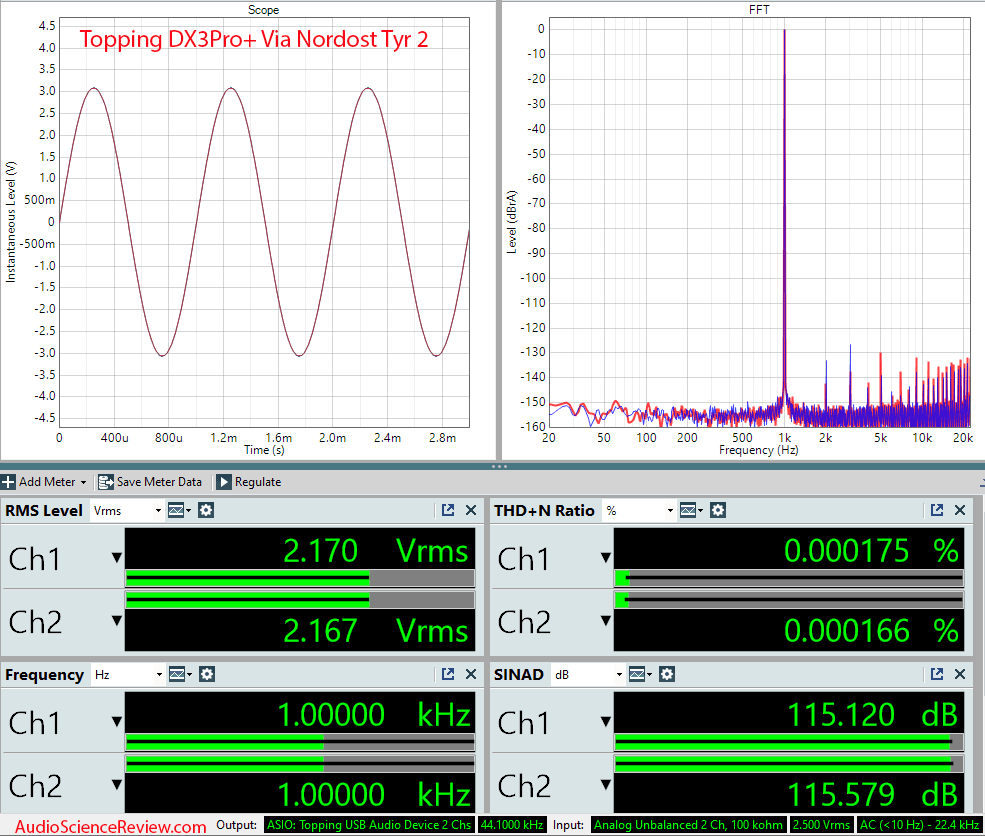Expand THD+N Ratio Ch2 channel arrow
Image resolution: width=985 pixels, height=836 pixels.
point(606,621)
